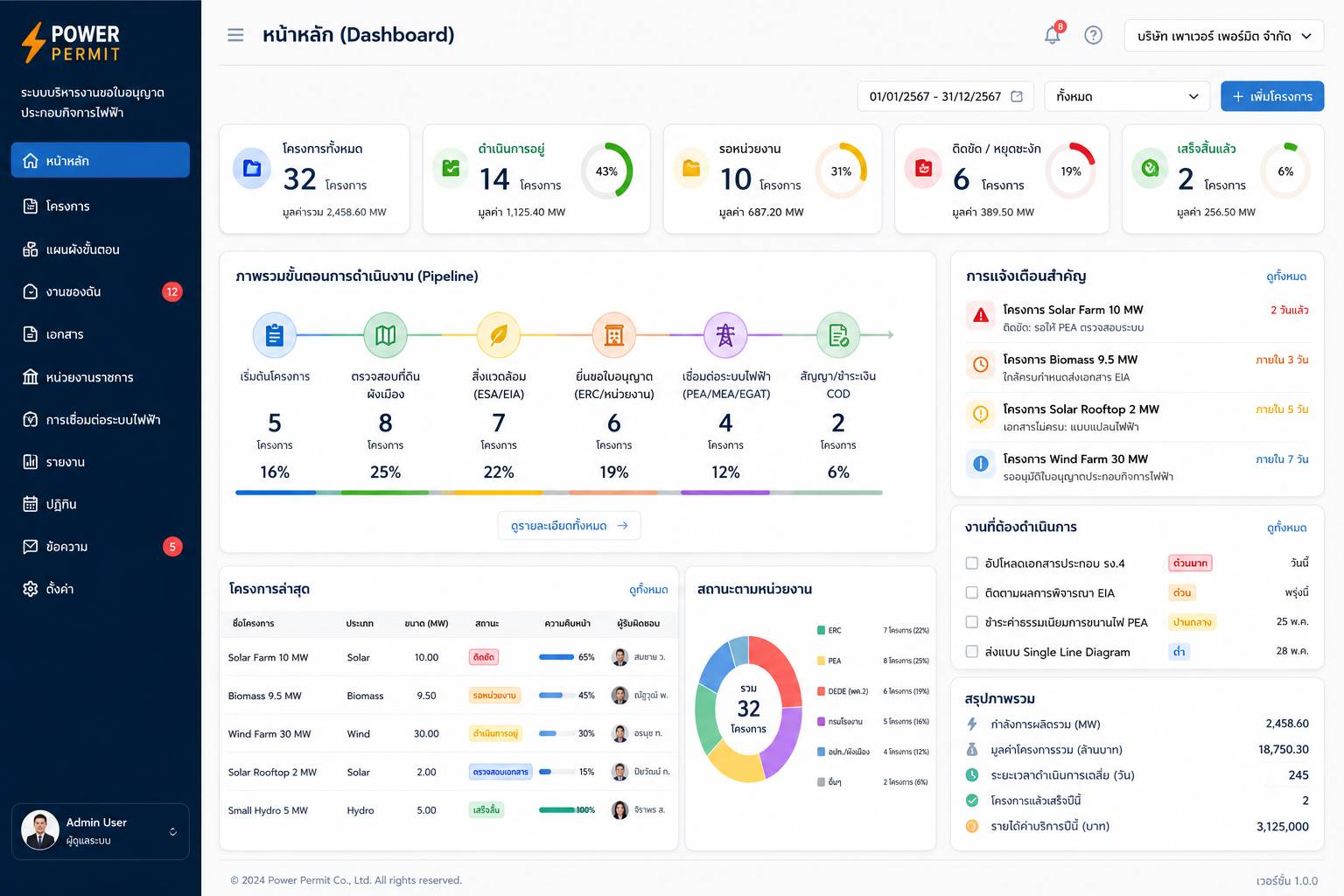This screenshot has height=896, width=1344.
Task: Click the land survey map pipeline icon
Action: tap(386, 335)
